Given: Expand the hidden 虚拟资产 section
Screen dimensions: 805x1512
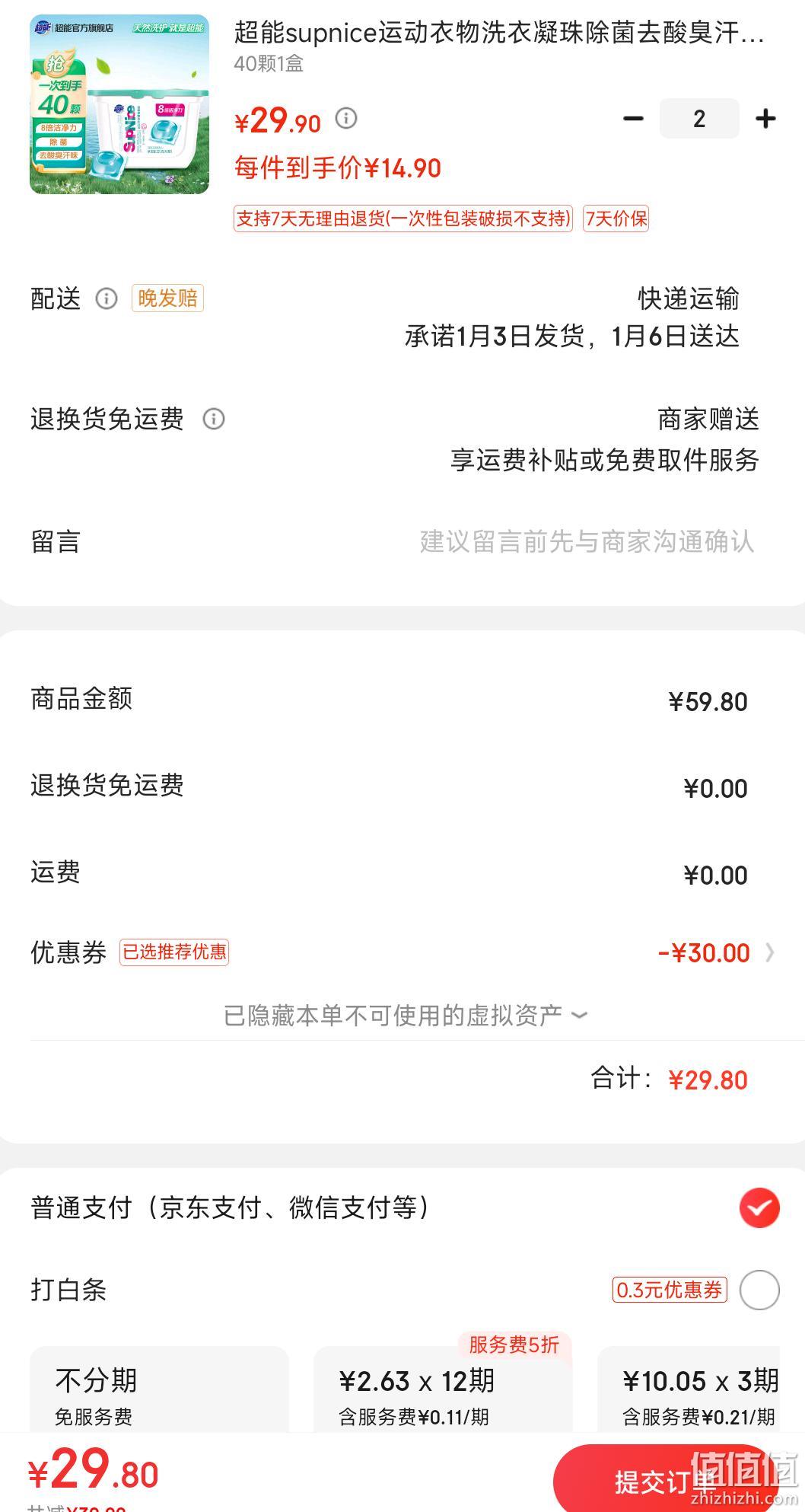Looking at the screenshot, I should (x=405, y=1015).
